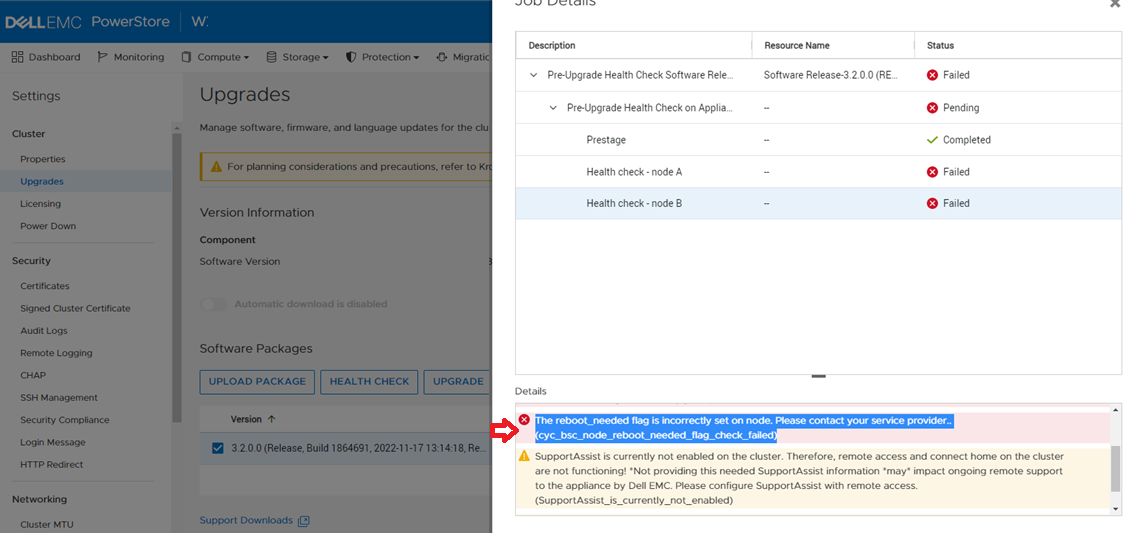Click the Storage database icon

click(271, 57)
